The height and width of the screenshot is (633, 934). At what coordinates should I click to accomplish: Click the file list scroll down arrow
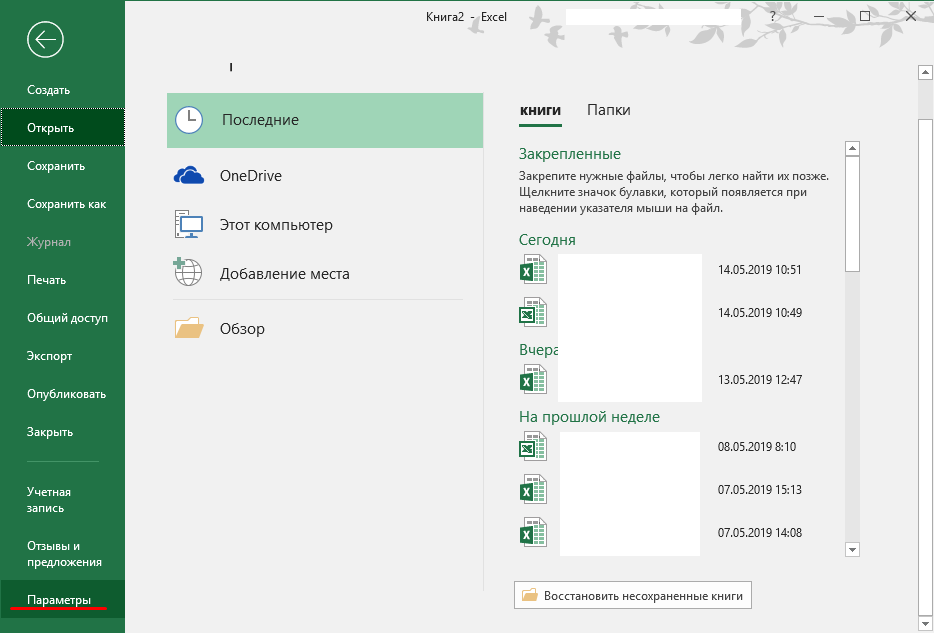click(852, 549)
